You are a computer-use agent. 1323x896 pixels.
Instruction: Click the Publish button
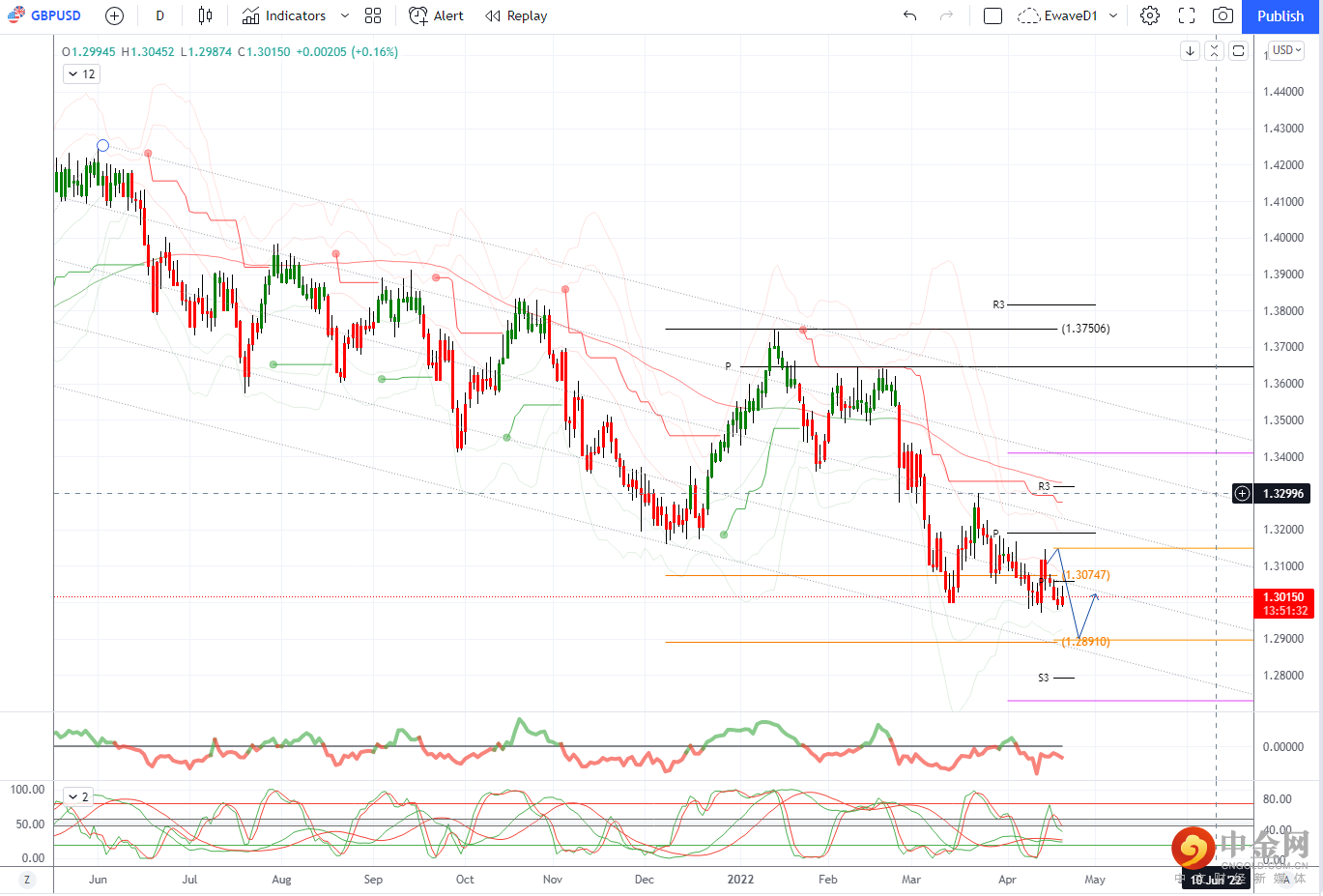click(1280, 15)
